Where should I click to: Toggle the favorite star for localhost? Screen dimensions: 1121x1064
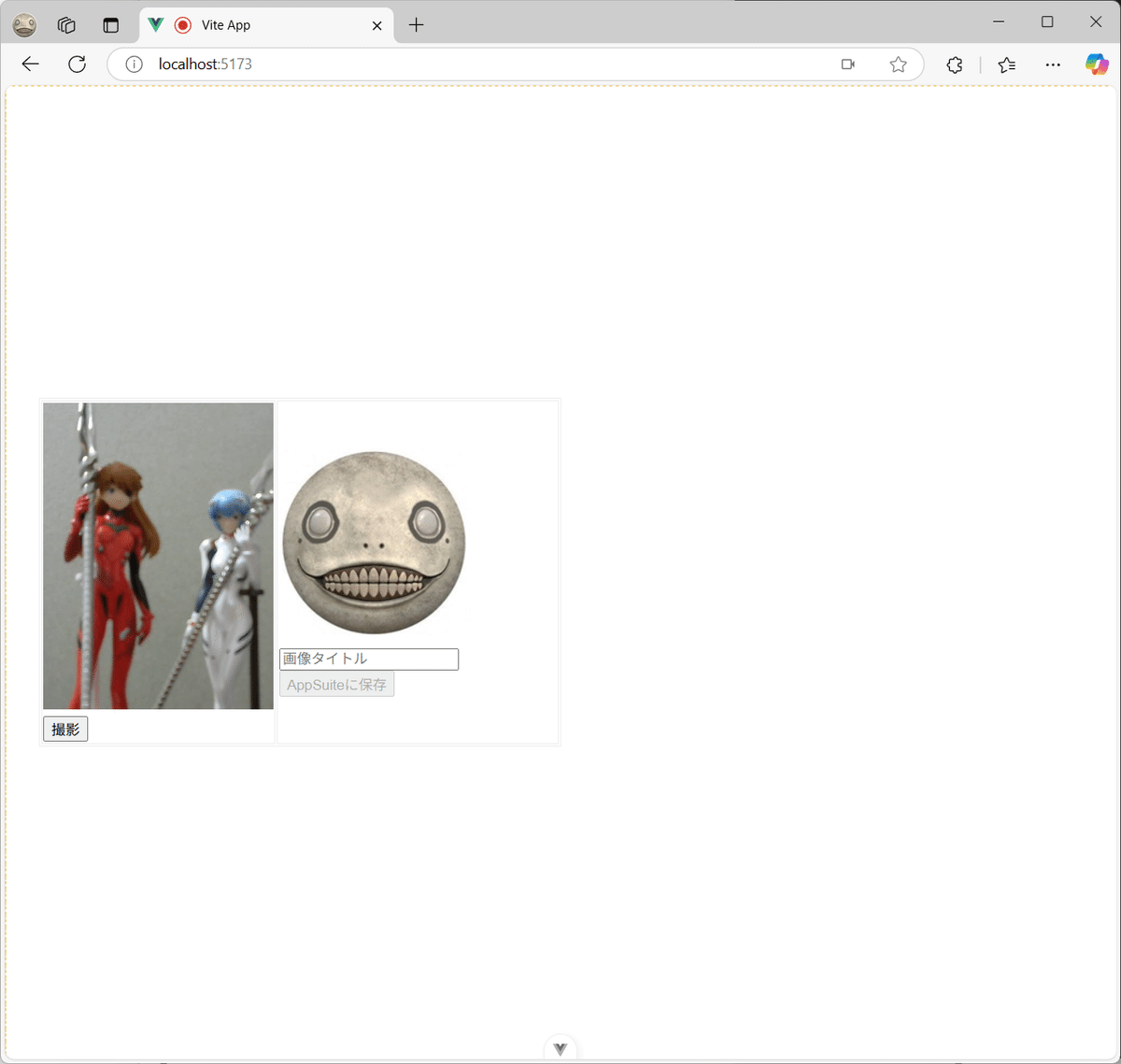tap(898, 64)
